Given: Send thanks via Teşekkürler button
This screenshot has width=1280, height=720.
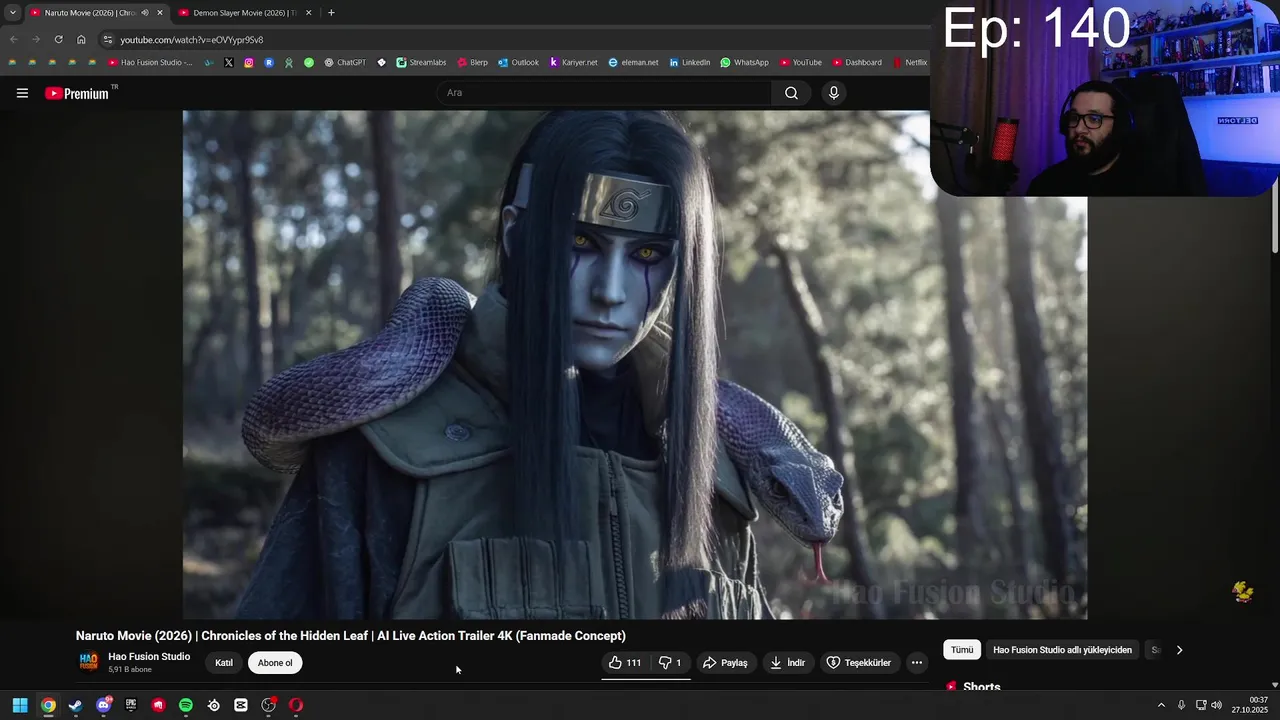Looking at the screenshot, I should pos(859,663).
